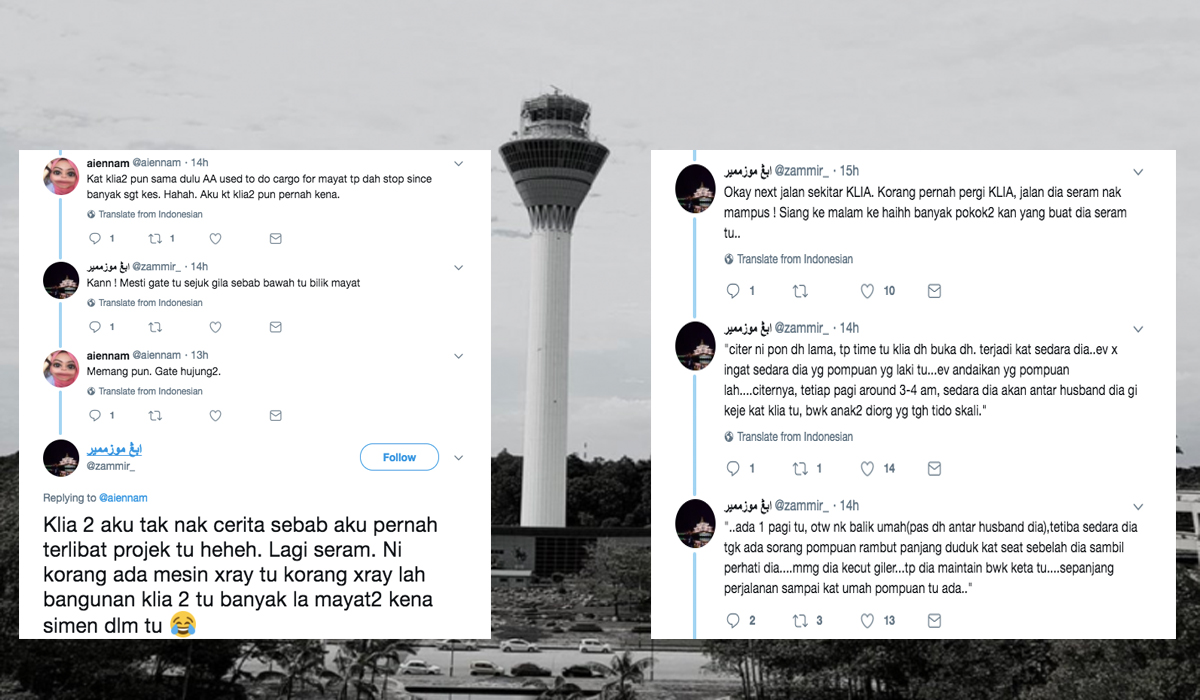Follow the @zammir_ account
Image resolution: width=1200 pixels, height=700 pixels.
point(399,457)
